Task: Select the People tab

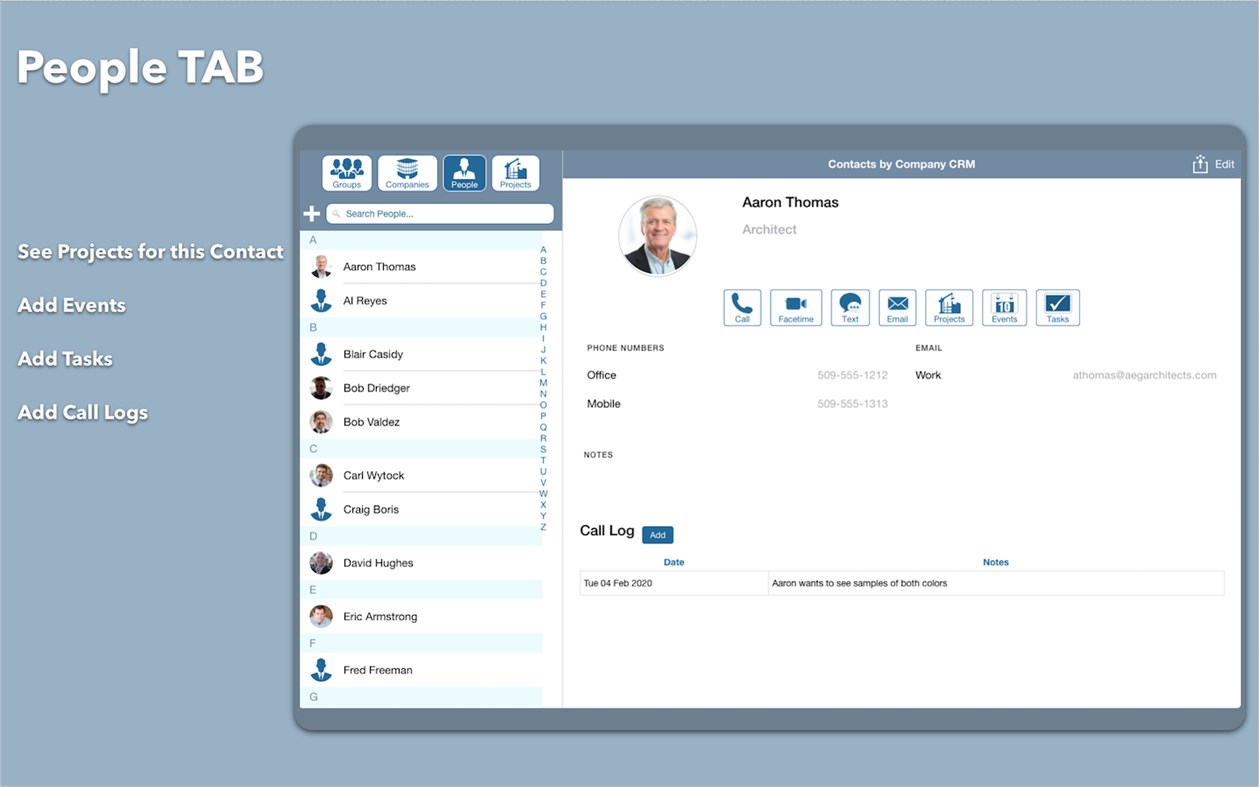Action: [x=464, y=172]
